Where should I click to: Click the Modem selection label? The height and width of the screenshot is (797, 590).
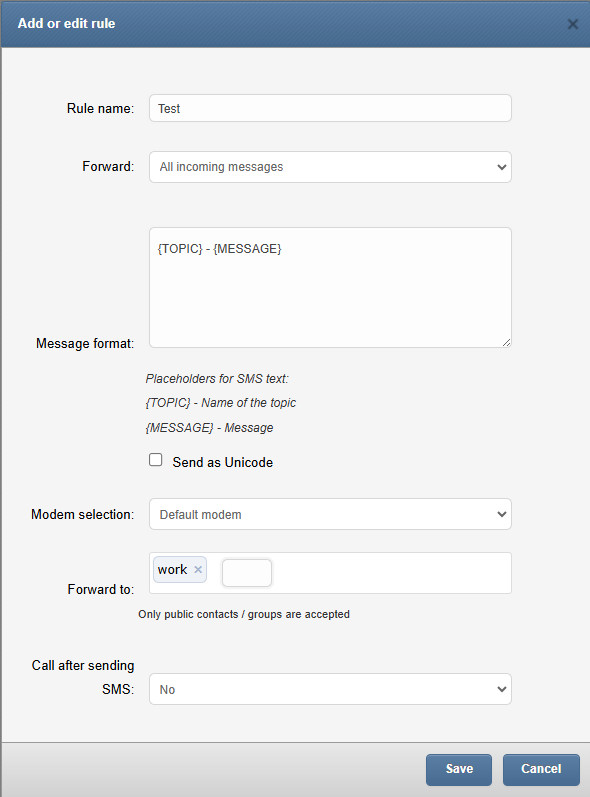[82, 514]
